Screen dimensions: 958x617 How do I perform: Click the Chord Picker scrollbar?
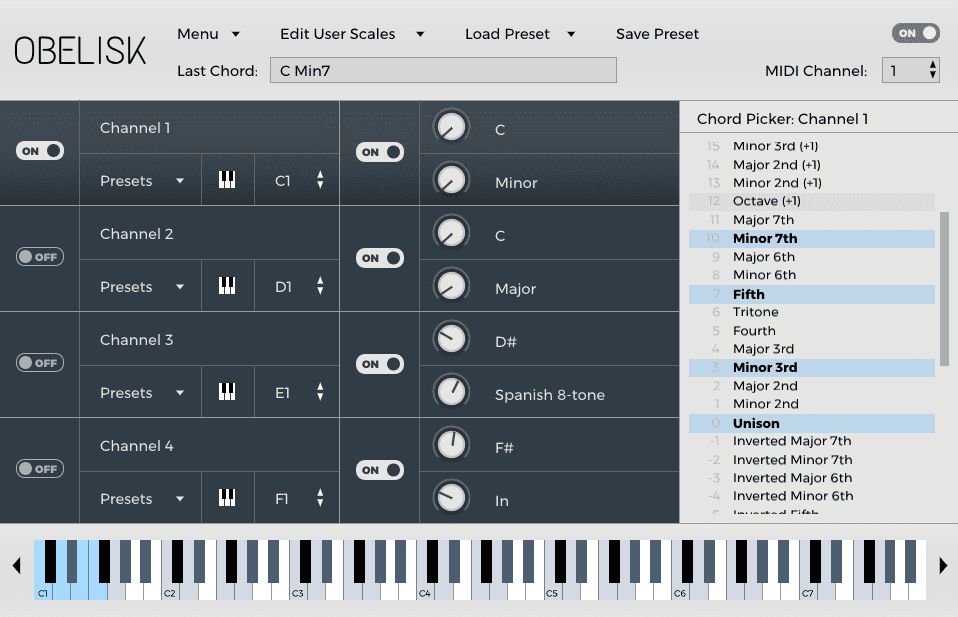coord(944,288)
